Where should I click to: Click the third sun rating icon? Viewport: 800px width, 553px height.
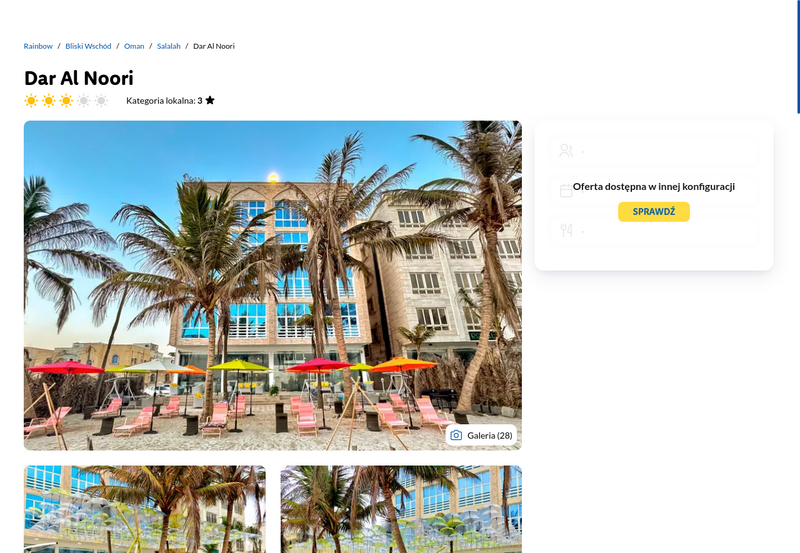coord(66,100)
